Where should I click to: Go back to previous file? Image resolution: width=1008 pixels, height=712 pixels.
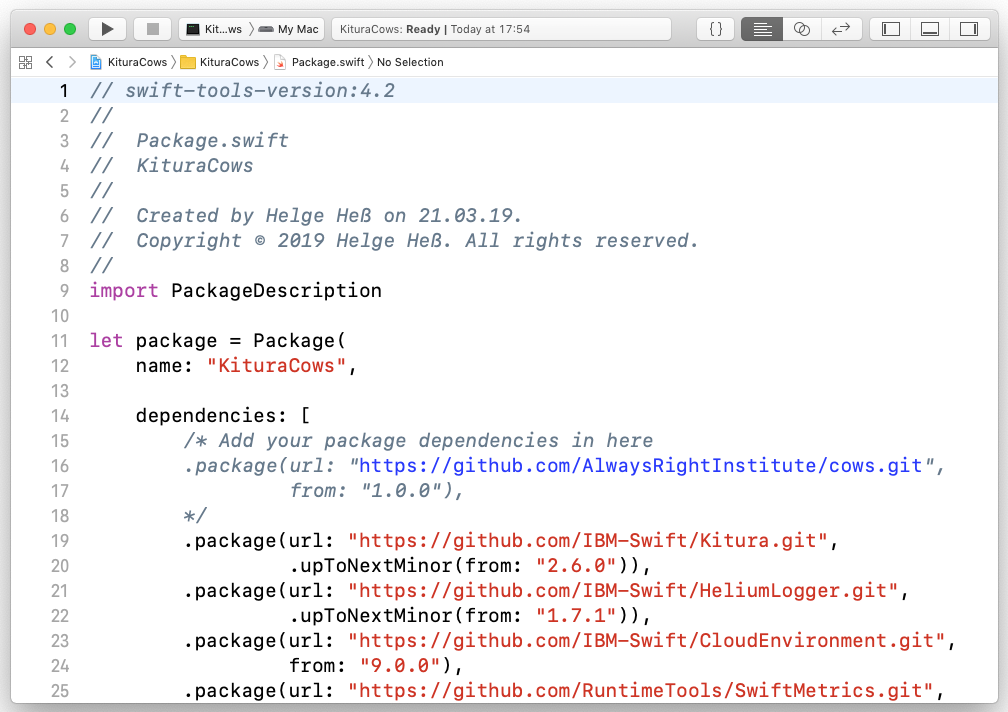pyautogui.click(x=50, y=62)
